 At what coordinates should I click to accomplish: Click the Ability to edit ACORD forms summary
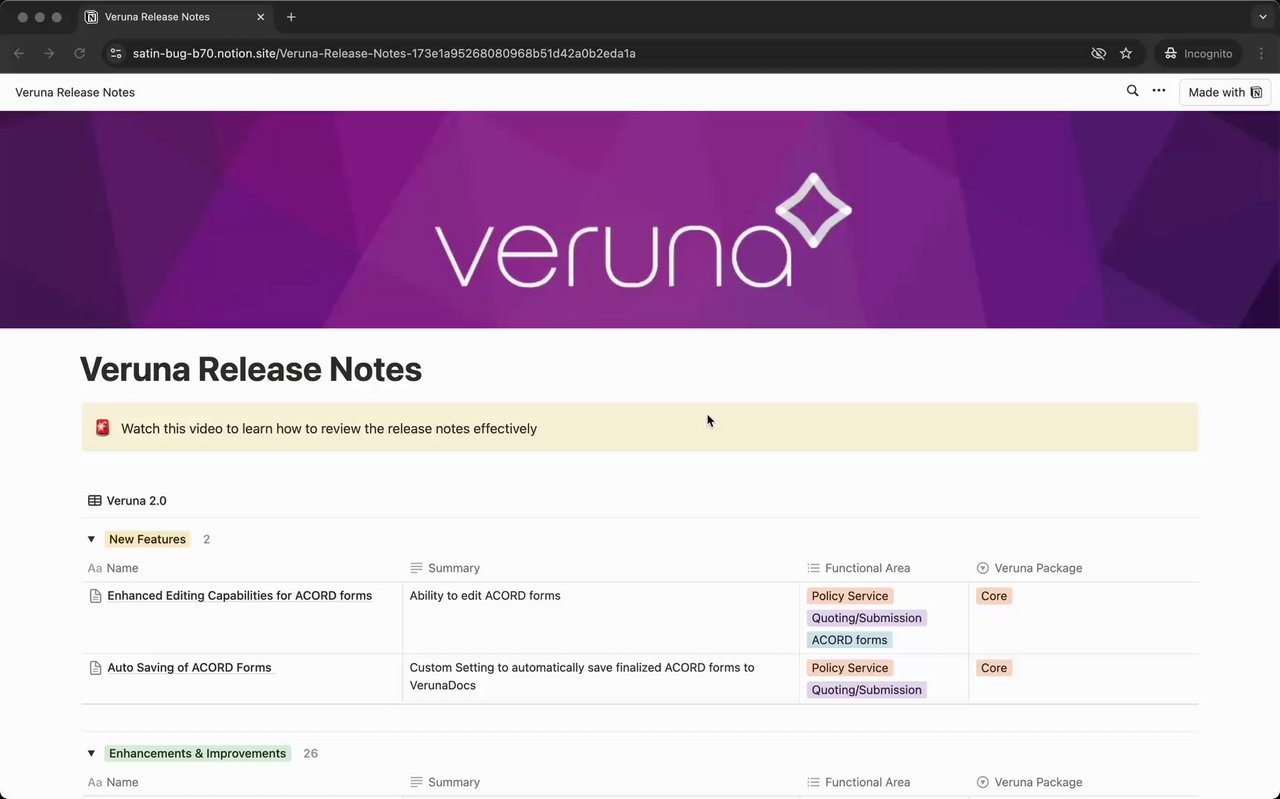pos(485,596)
